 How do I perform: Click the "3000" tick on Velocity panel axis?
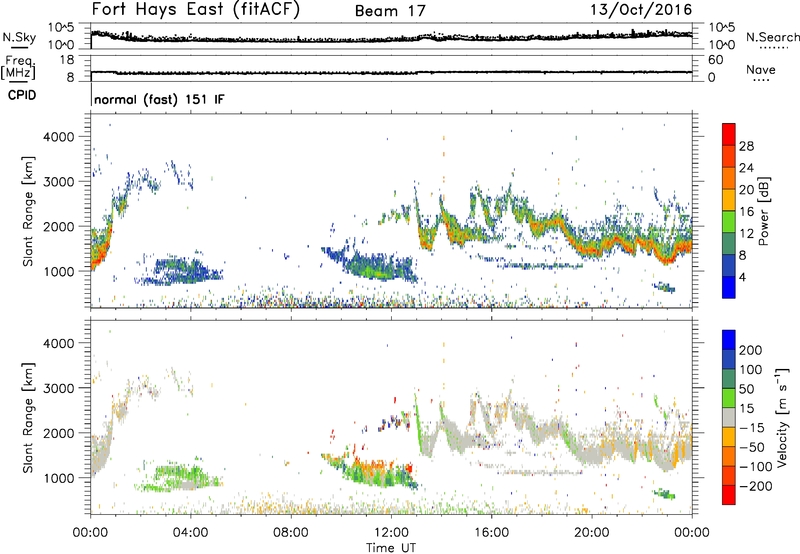[x=59, y=388]
